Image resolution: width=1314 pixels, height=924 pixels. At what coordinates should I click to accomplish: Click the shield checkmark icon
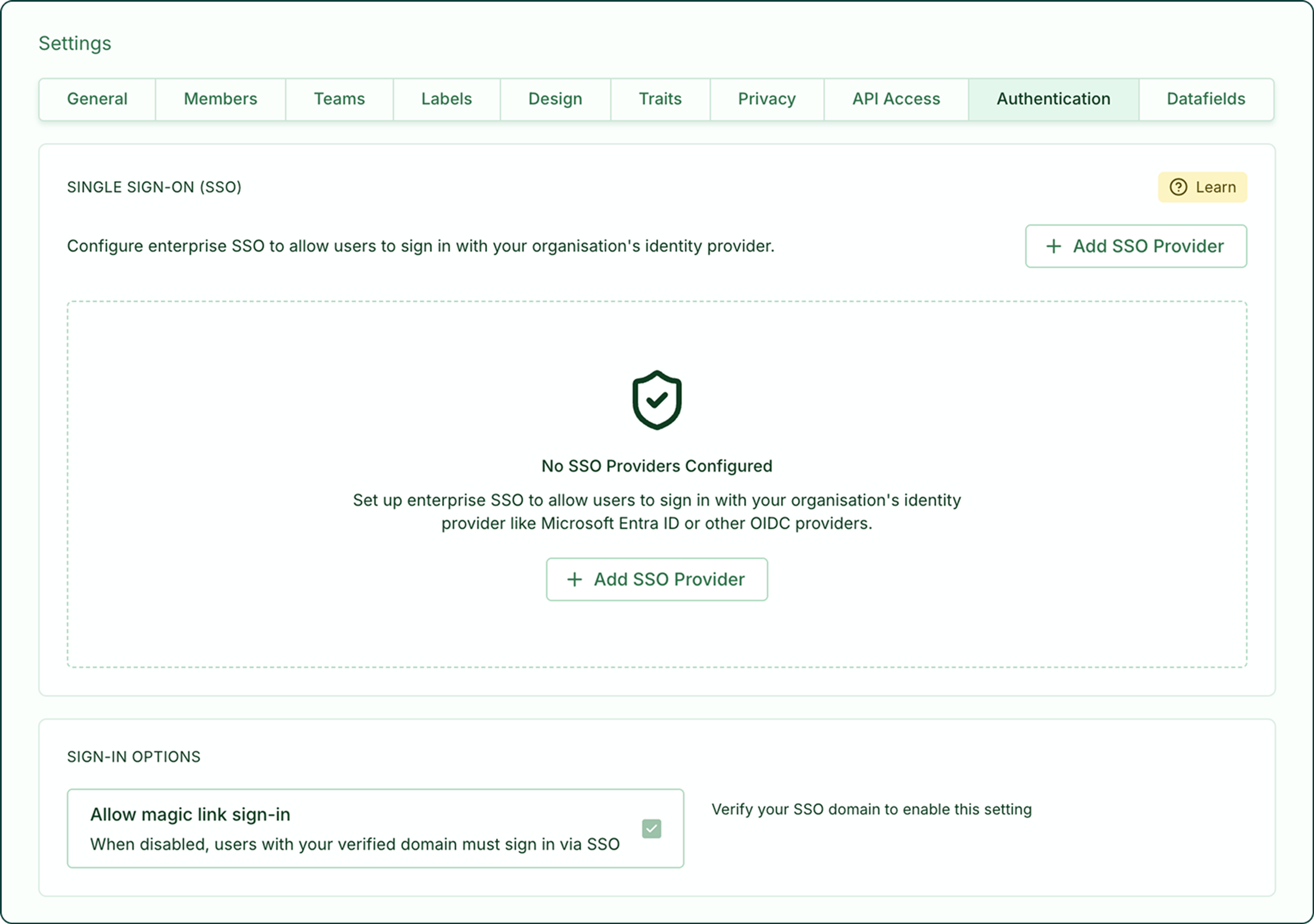click(x=656, y=400)
